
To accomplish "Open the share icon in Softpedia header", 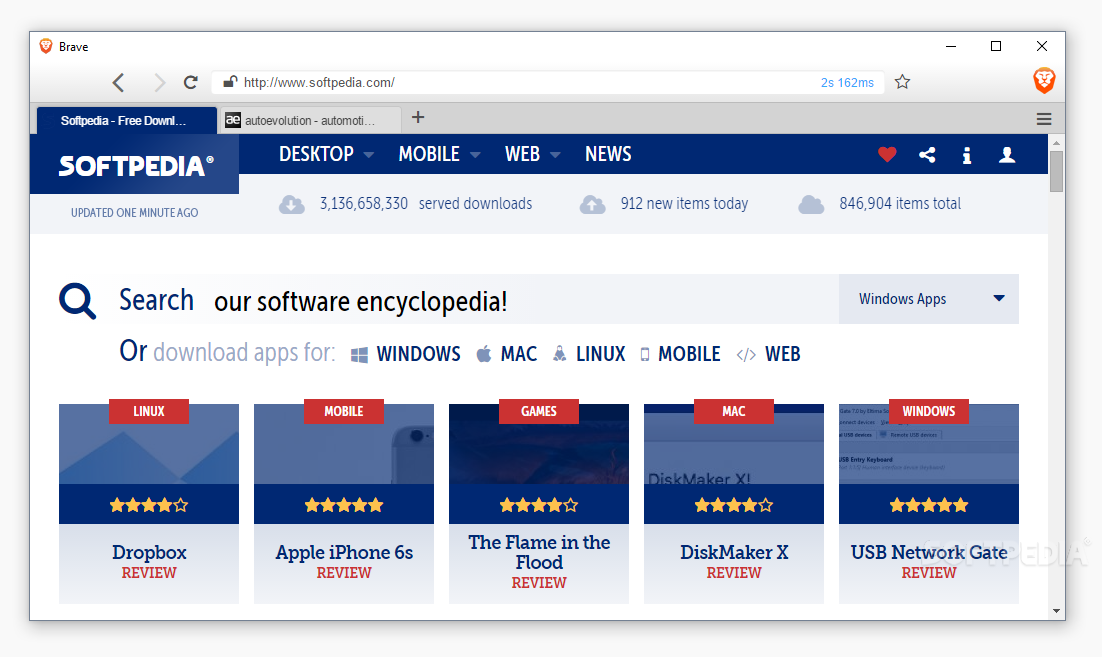I will point(927,155).
